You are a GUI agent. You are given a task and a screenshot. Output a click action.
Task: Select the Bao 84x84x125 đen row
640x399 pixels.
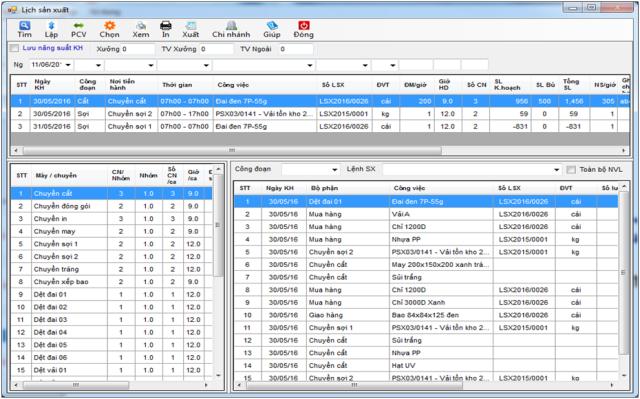pos(427,315)
